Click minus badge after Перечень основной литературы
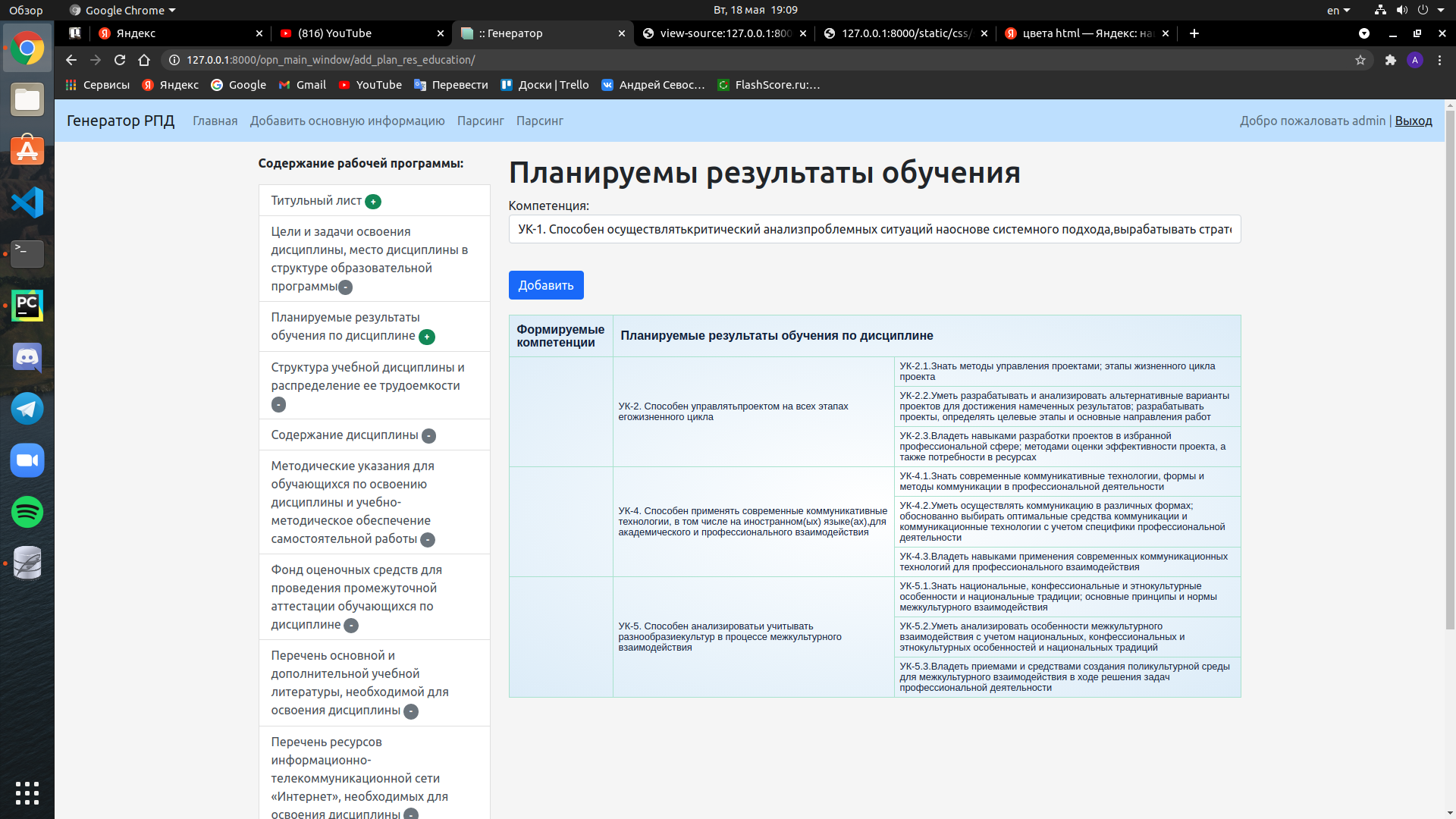This screenshot has height=819, width=1456. 411,711
